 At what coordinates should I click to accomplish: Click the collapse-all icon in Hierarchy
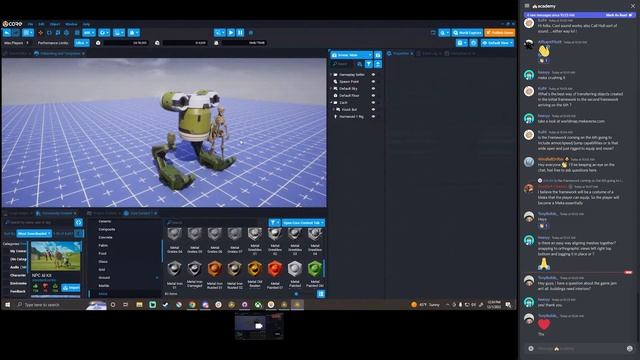[x=378, y=64]
